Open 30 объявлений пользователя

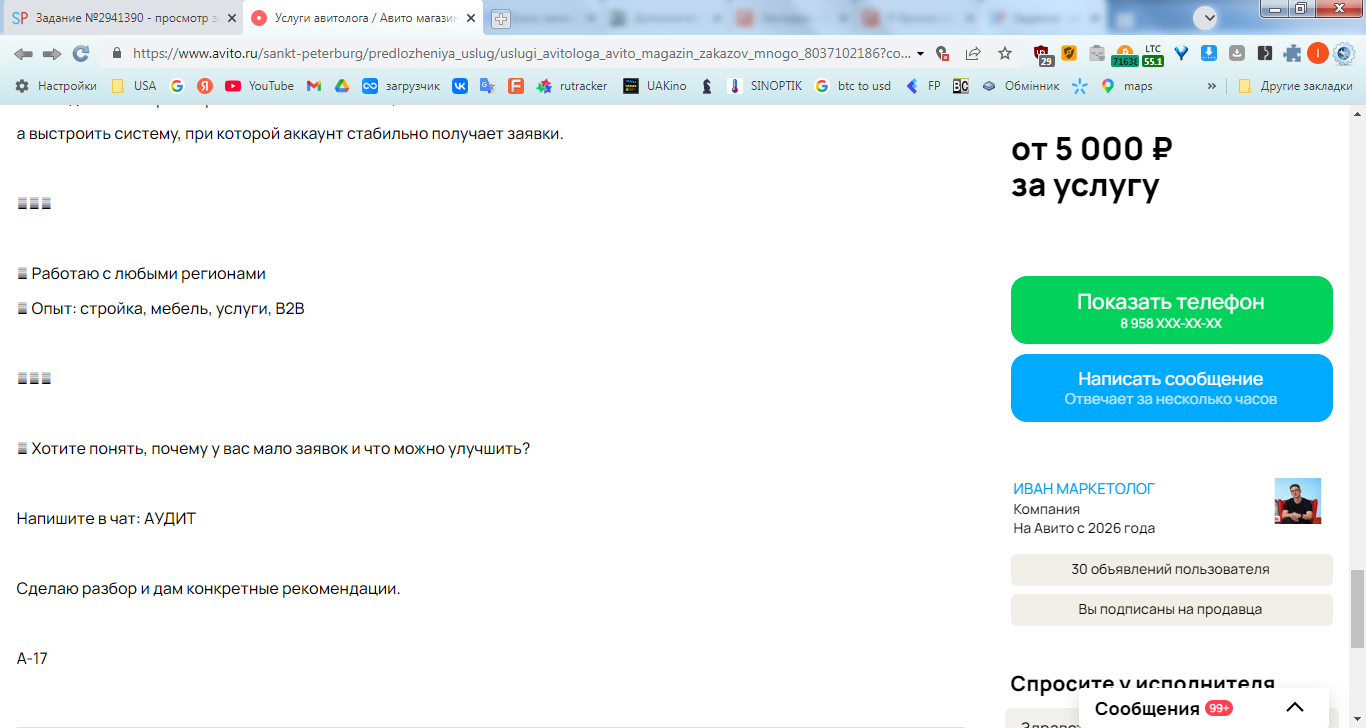coord(1172,570)
